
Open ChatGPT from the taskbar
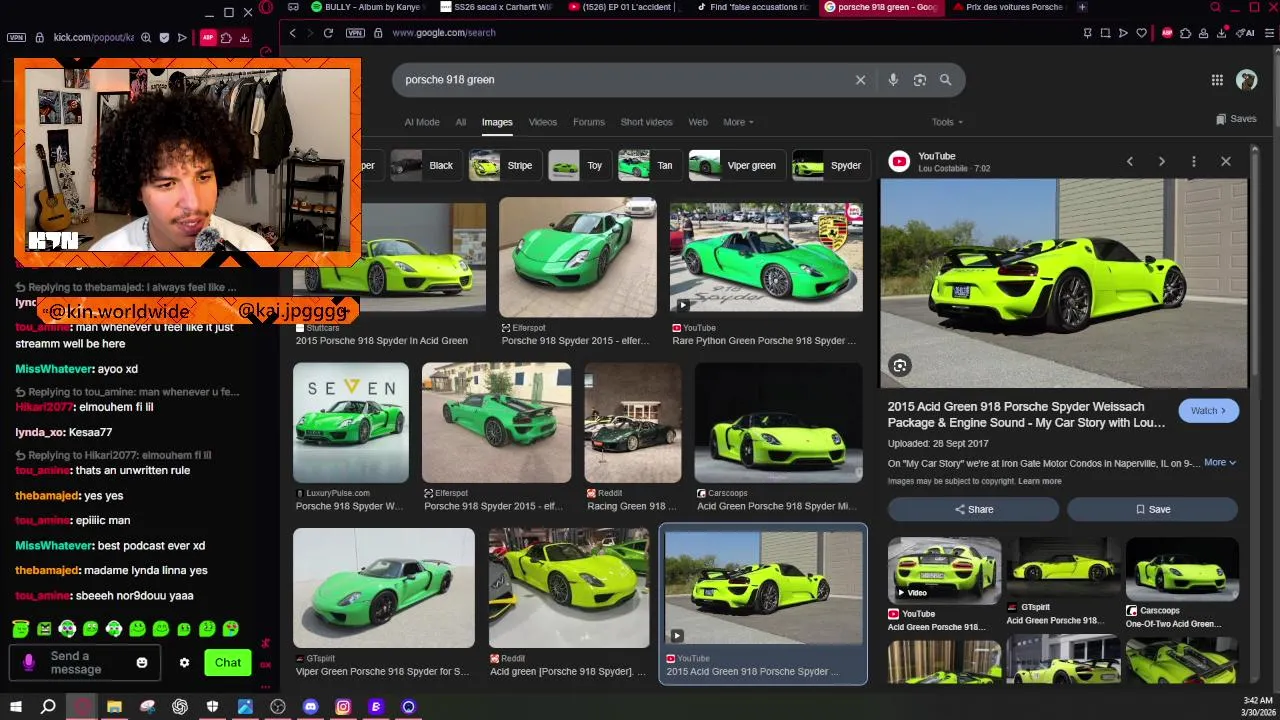[180, 707]
